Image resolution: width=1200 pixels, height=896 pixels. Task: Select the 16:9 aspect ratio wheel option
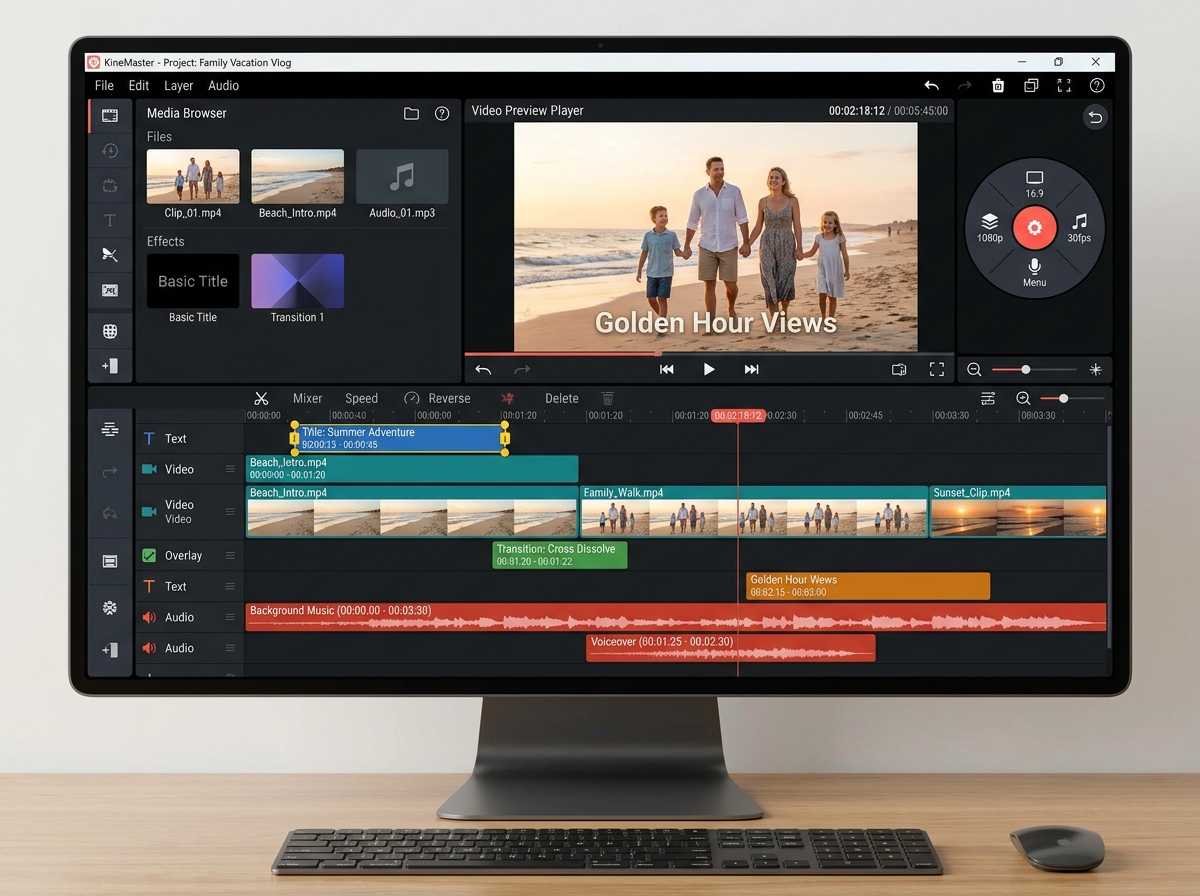click(x=1034, y=184)
